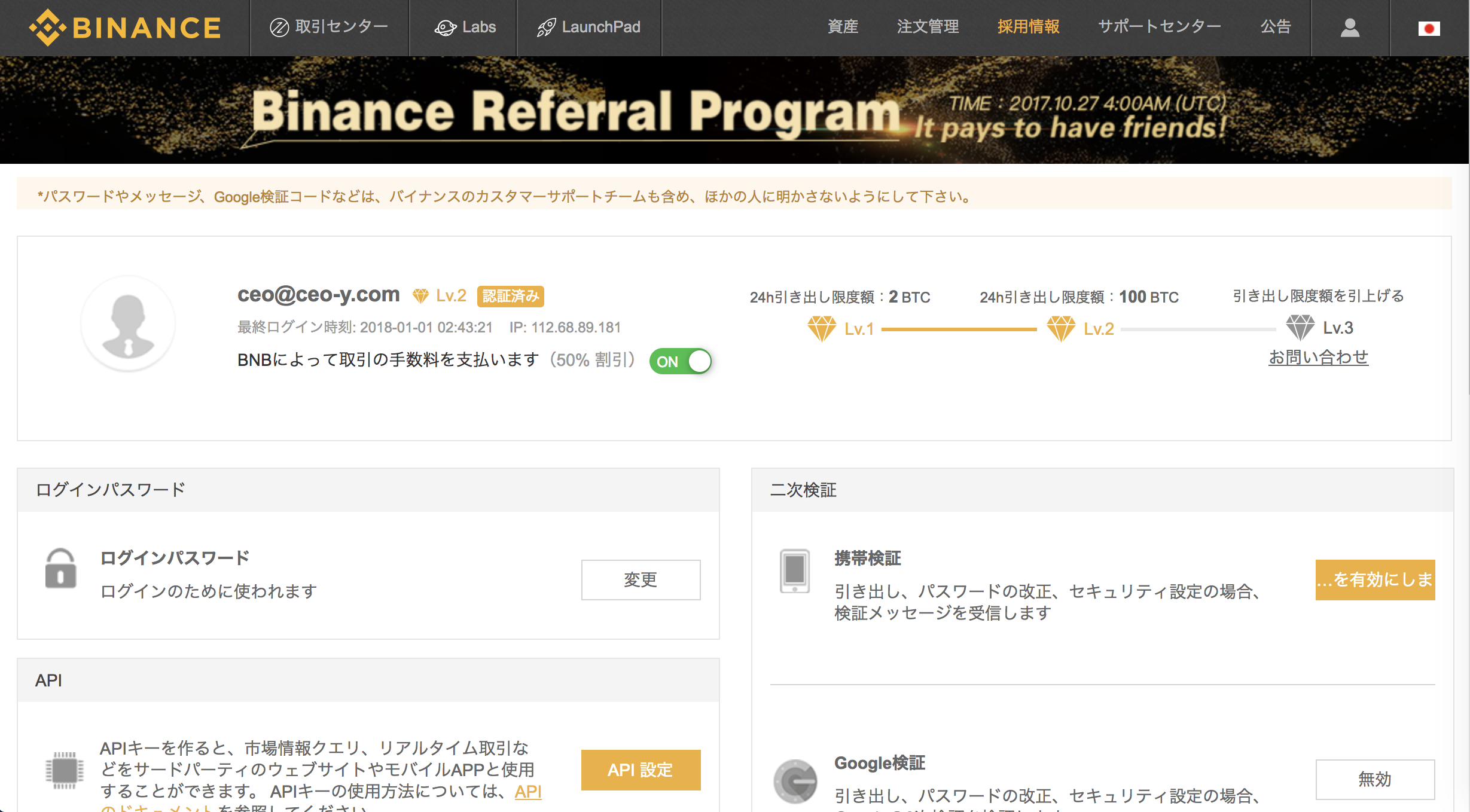Open the Japanese flag language selector
The width and height of the screenshot is (1470, 812).
pos(1429,28)
